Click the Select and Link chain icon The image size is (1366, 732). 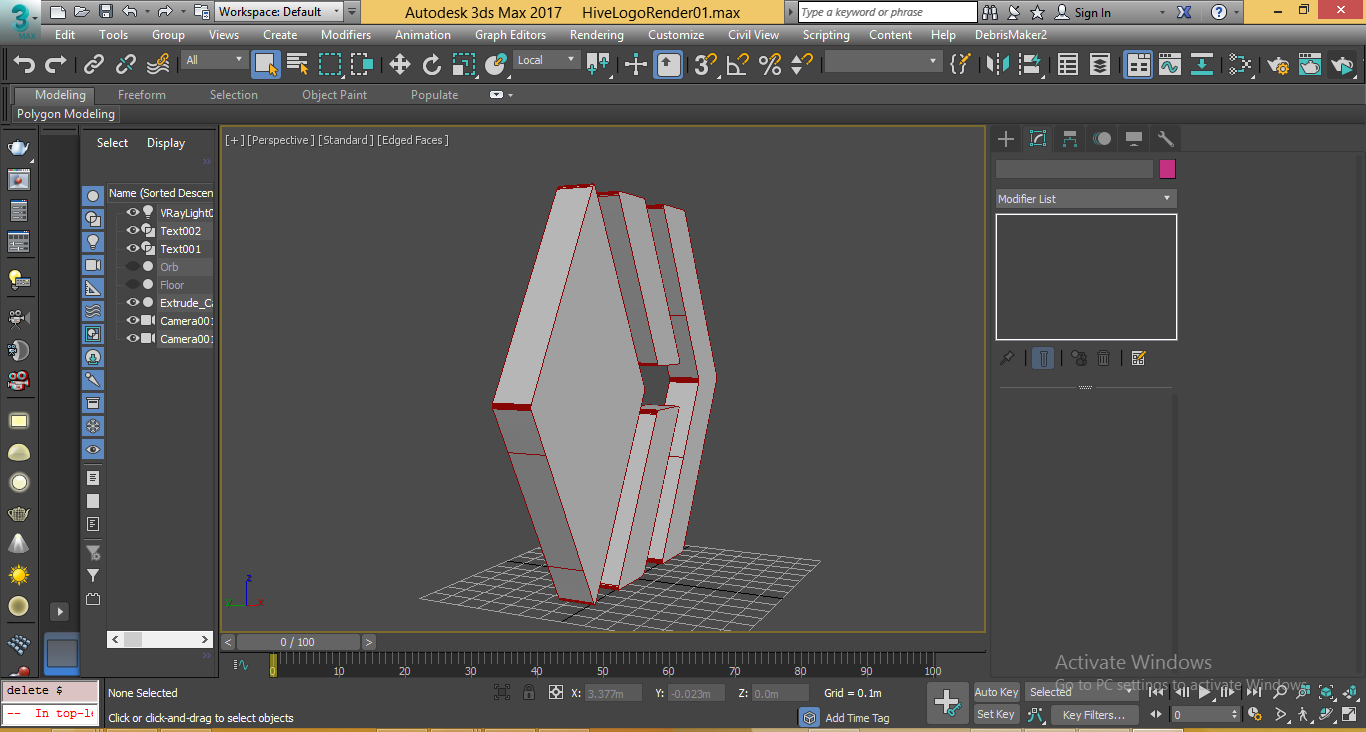pos(94,65)
